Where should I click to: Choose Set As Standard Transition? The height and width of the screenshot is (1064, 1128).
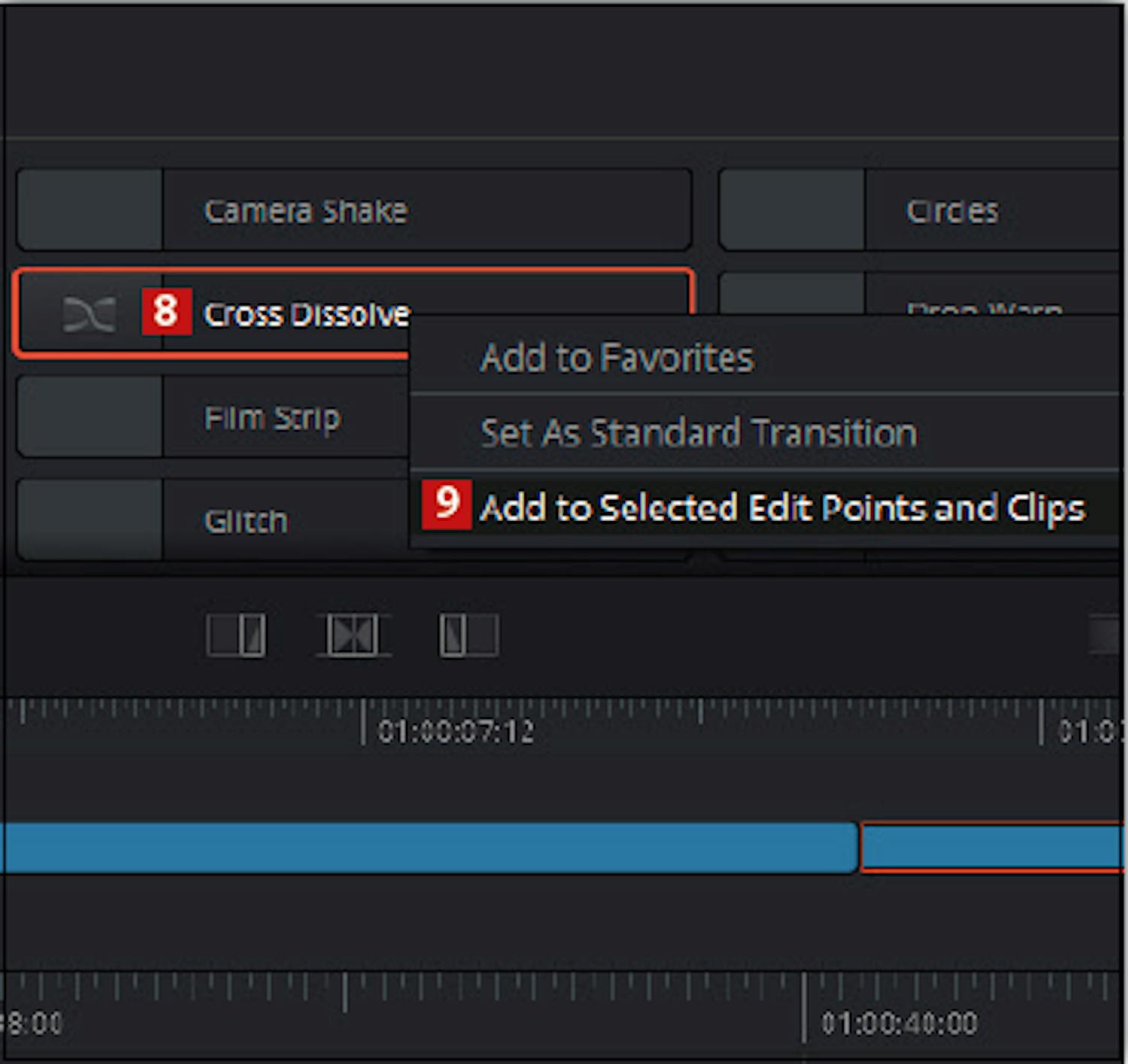(x=699, y=433)
